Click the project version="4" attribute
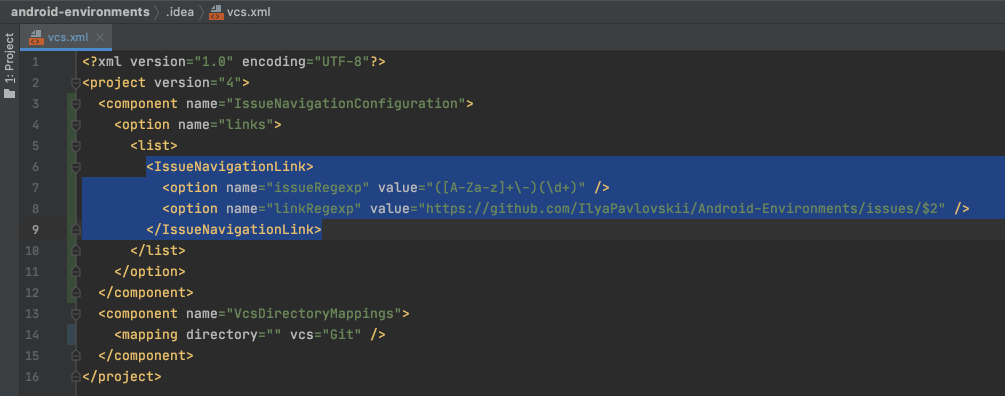1005x396 pixels. tap(197, 83)
